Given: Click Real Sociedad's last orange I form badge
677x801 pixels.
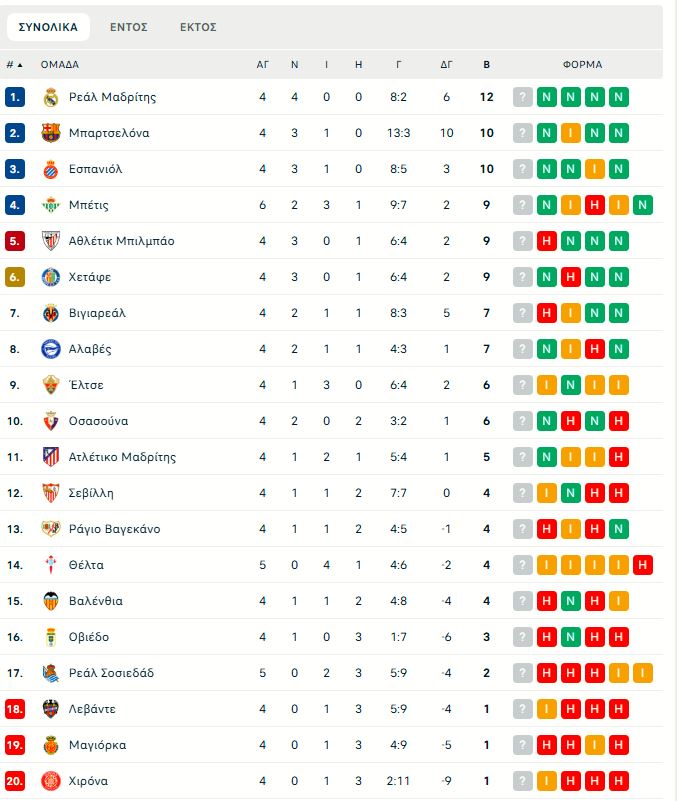Looking at the screenshot, I should pos(643,673).
